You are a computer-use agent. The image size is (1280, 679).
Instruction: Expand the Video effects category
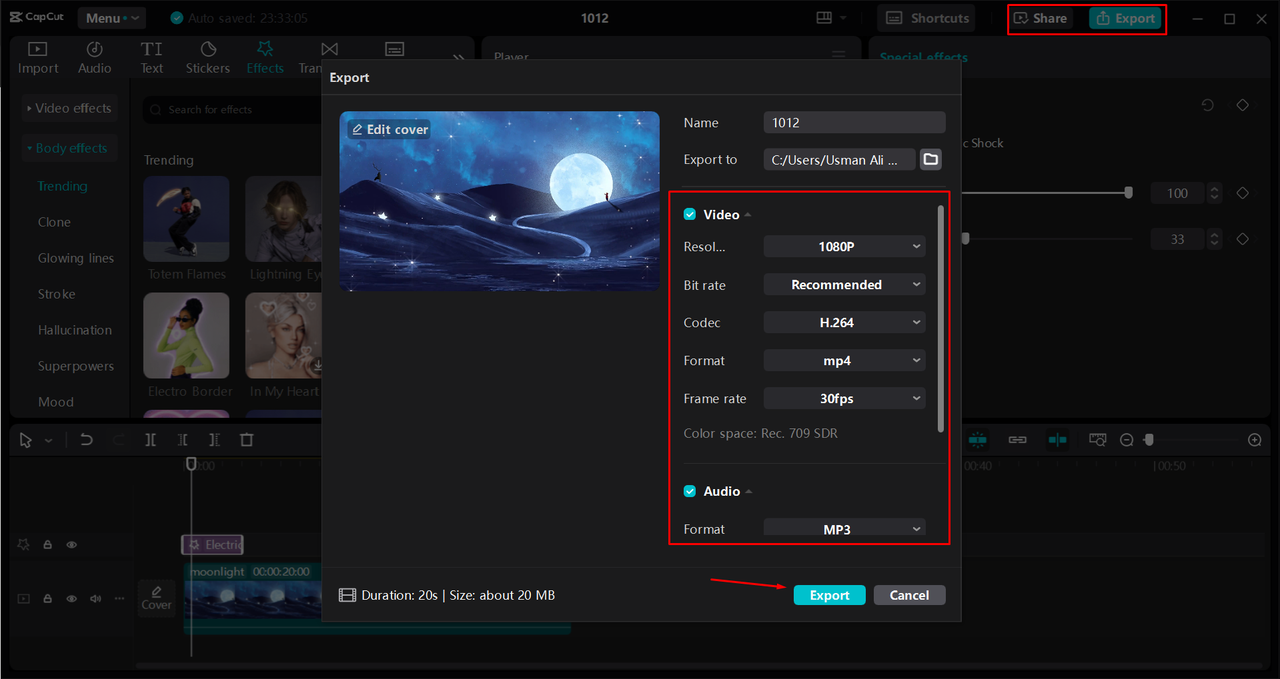[70, 108]
